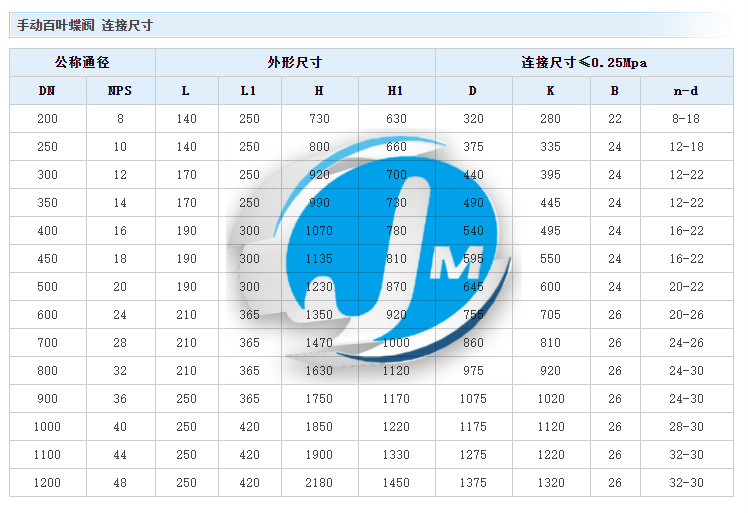Click B value '22'
748x513 pixels.
point(615,119)
